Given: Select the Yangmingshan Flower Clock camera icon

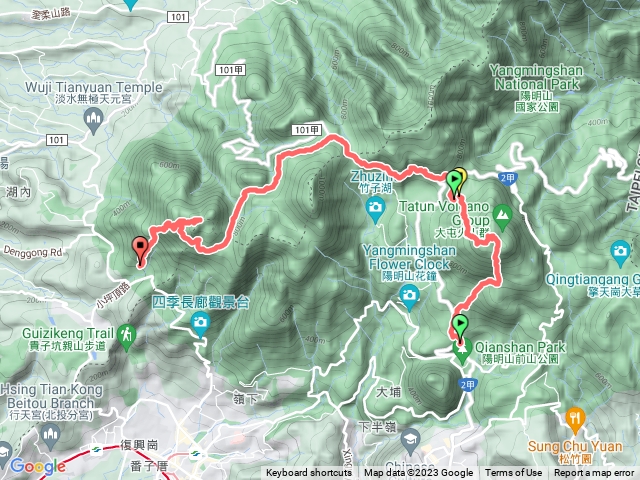Looking at the screenshot, I should [409, 298].
